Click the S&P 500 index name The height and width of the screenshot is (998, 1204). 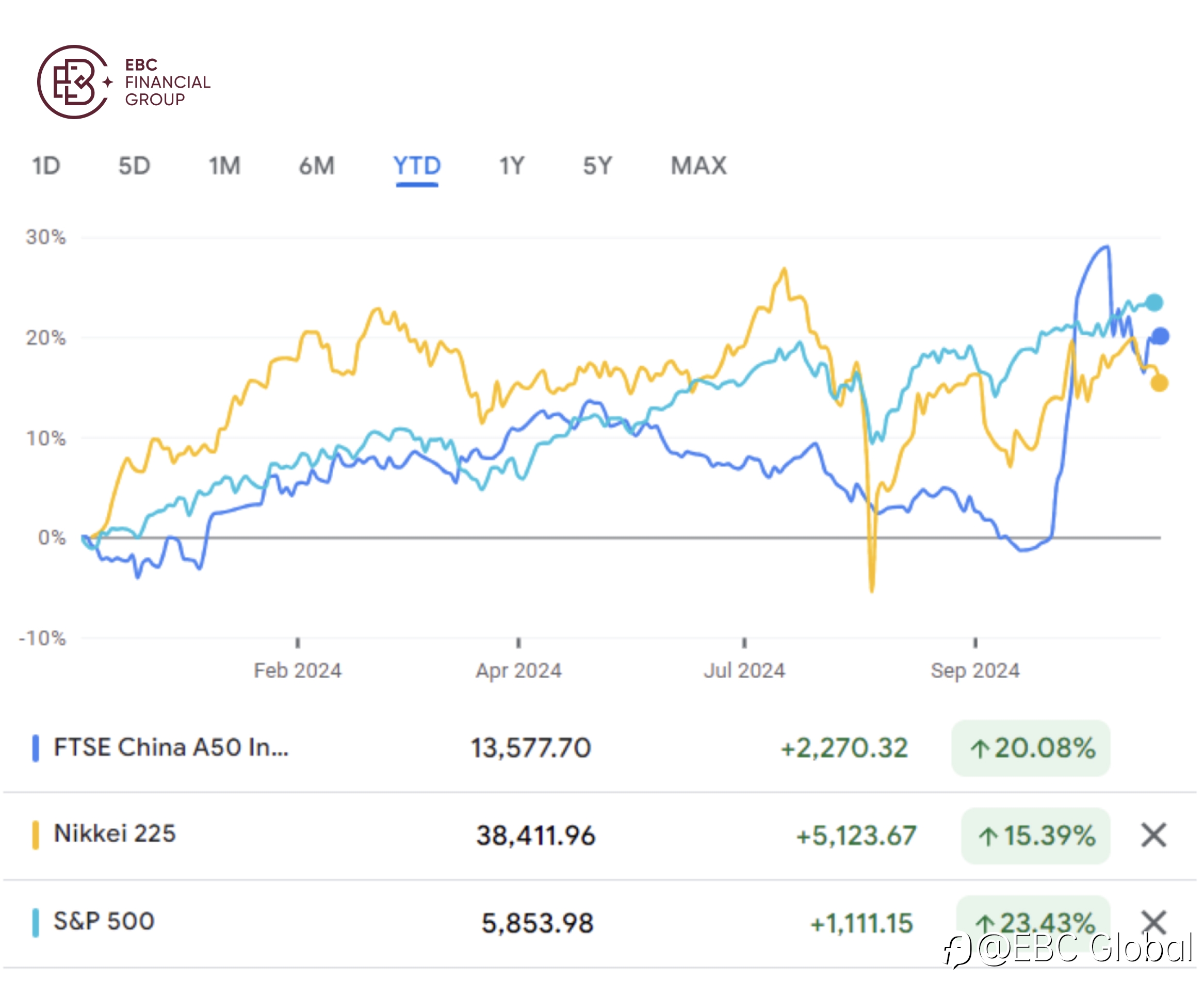[104, 922]
